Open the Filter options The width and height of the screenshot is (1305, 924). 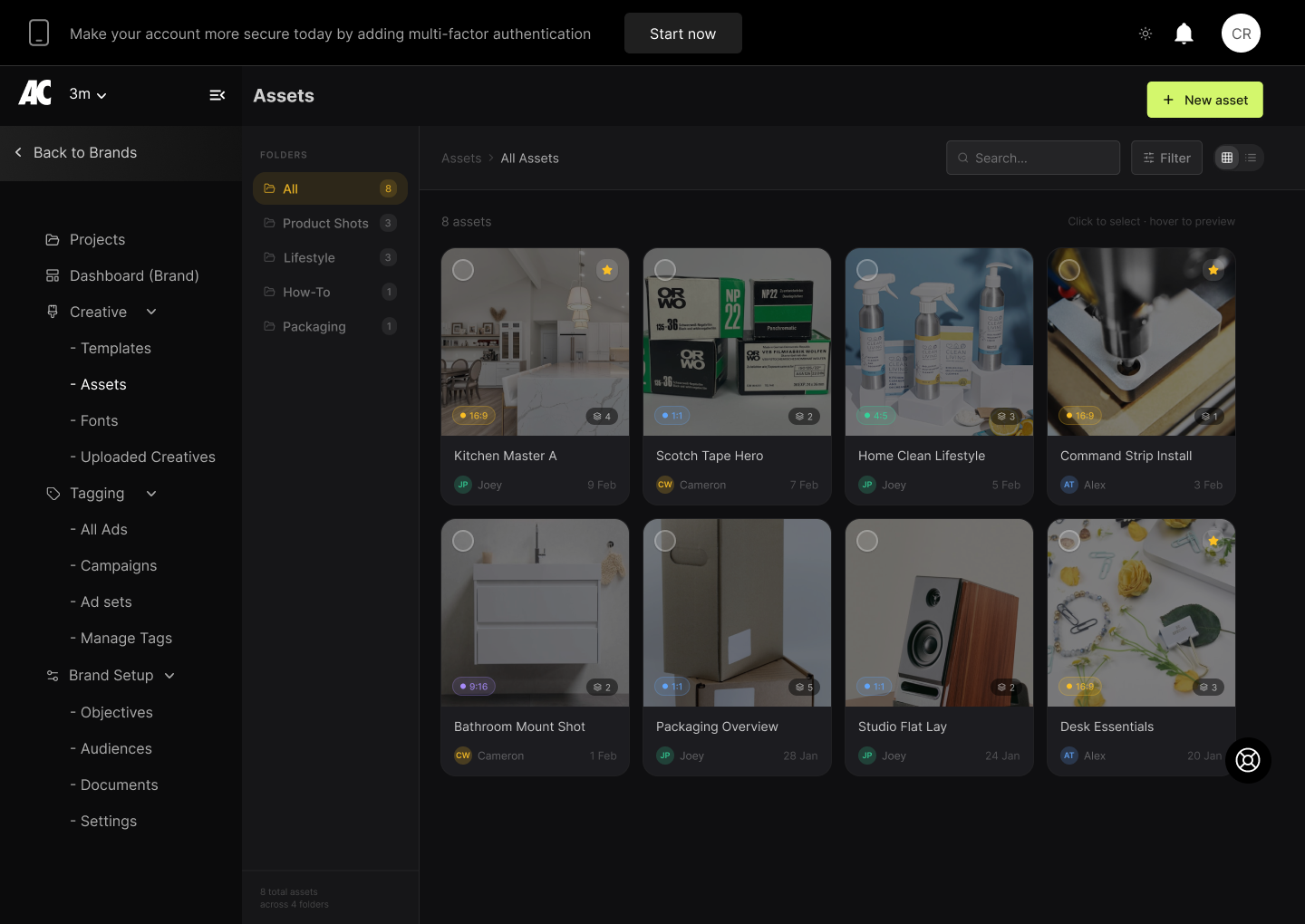(1166, 158)
